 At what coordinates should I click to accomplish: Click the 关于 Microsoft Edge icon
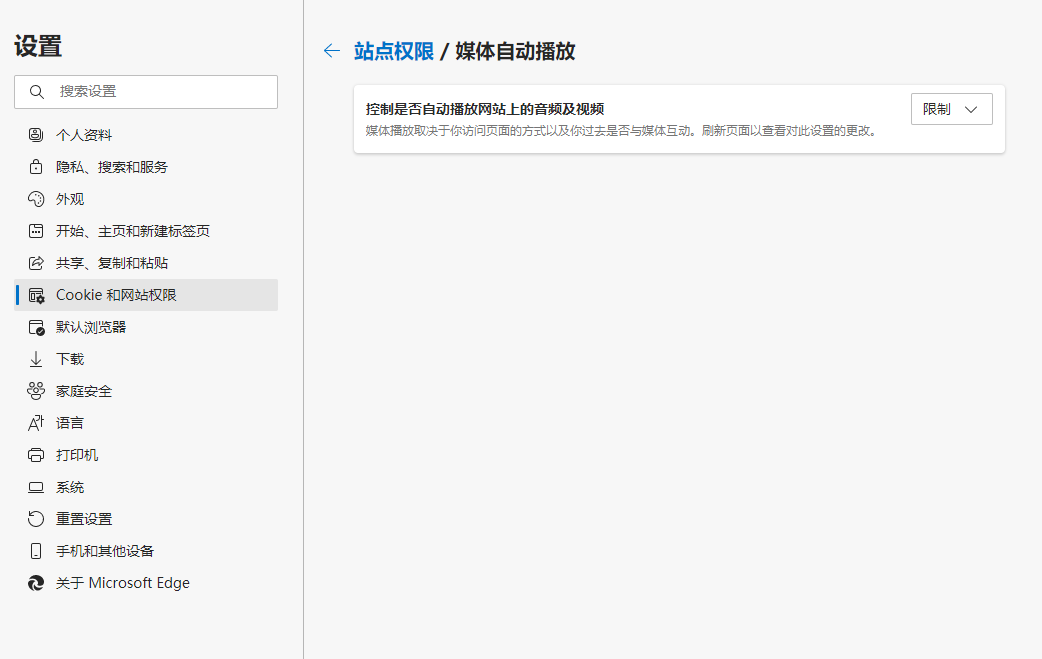click(37, 582)
